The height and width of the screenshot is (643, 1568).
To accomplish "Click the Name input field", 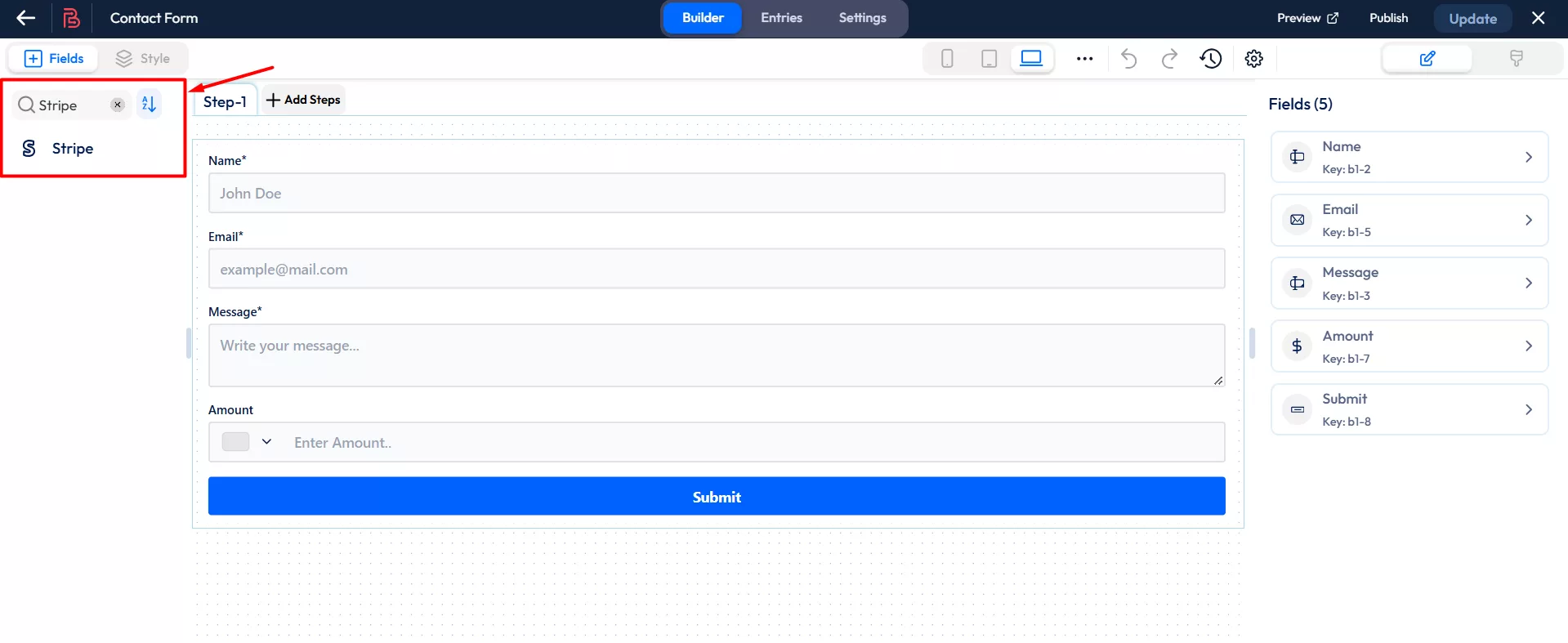I will tap(716, 194).
